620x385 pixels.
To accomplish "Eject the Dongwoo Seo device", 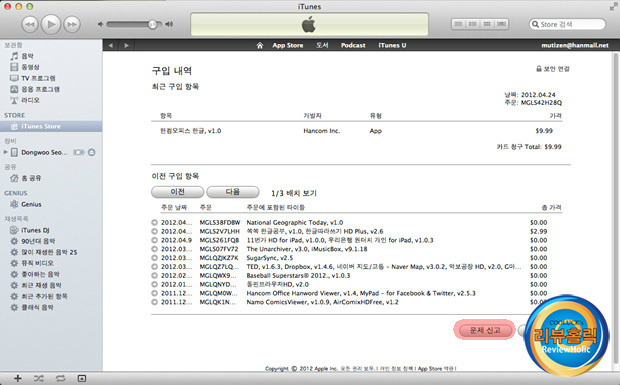I will (x=92, y=152).
